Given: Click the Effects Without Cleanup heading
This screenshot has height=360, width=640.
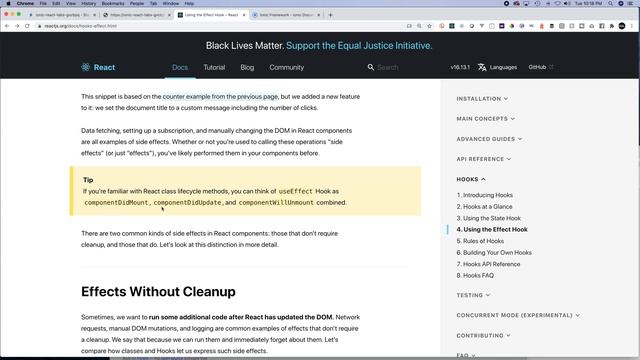Looking at the screenshot, I should [158, 292].
